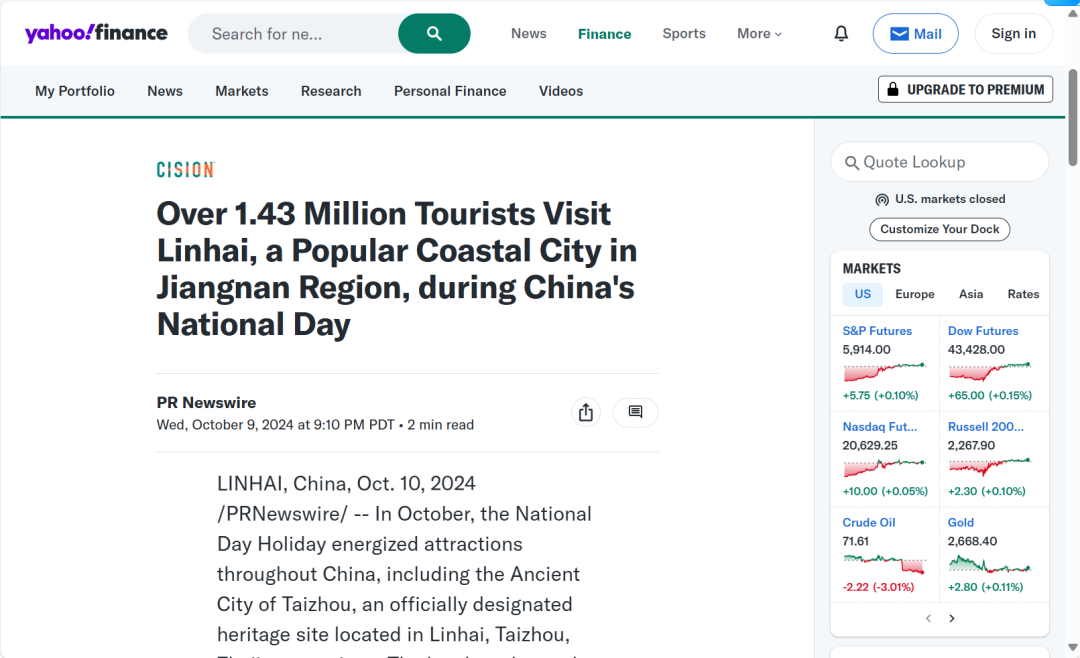Screen dimensions: 1080x658
Task: Open the comments speech bubble icon
Action: 635,412
